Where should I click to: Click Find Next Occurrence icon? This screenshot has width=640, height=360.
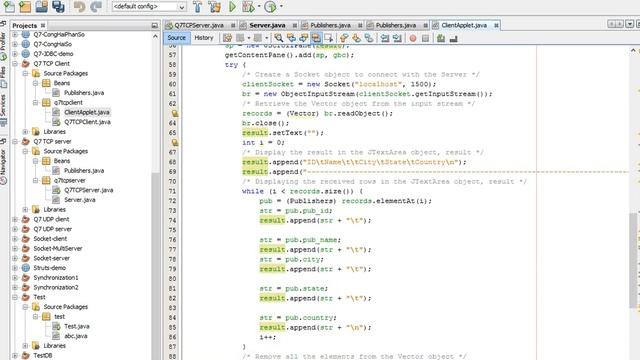point(303,38)
